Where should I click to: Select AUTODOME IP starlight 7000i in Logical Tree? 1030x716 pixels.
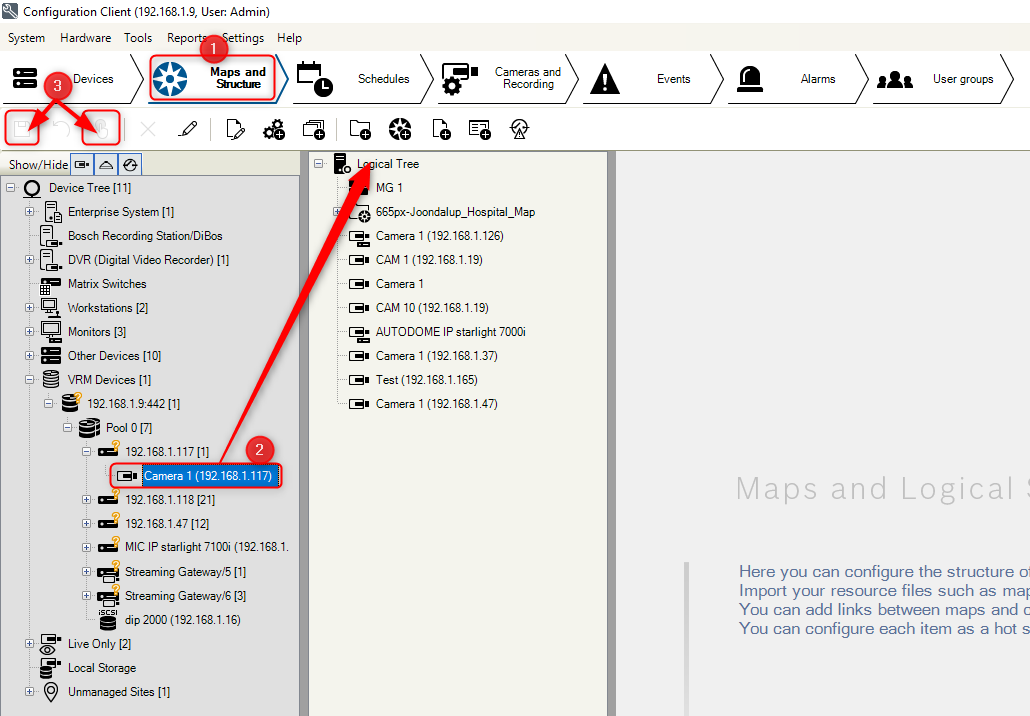[x=450, y=332]
